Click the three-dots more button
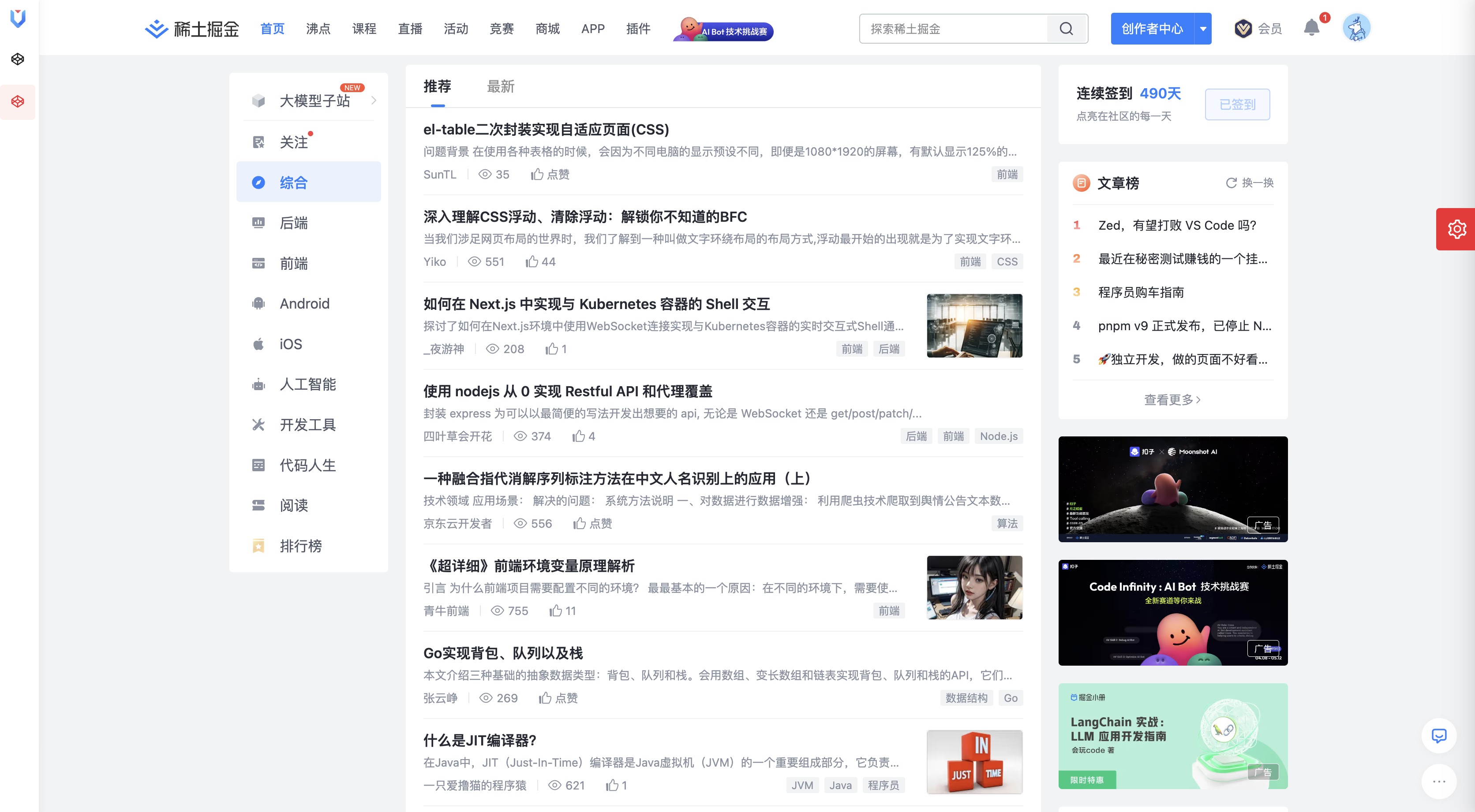The image size is (1475, 812). pyautogui.click(x=1439, y=782)
